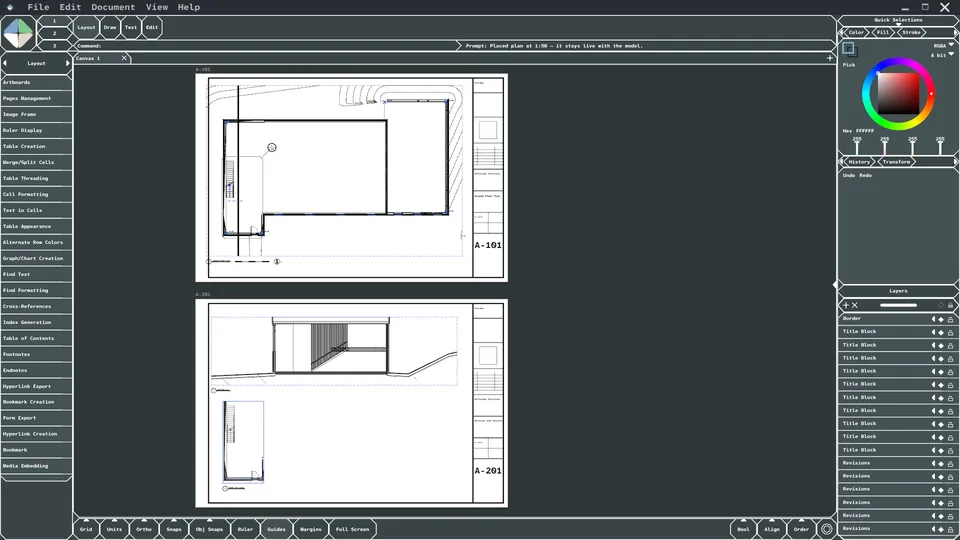Open Table of Contents in sidebar

click(x=36, y=338)
